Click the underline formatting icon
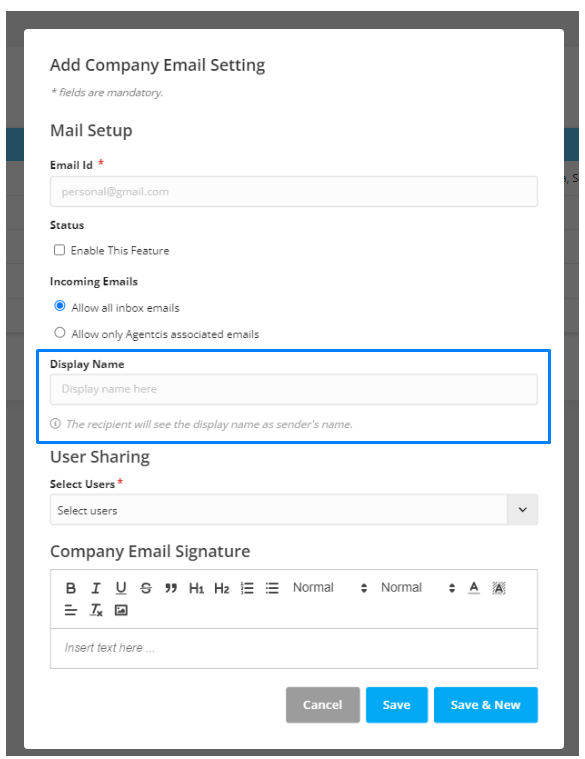 pyautogui.click(x=121, y=588)
